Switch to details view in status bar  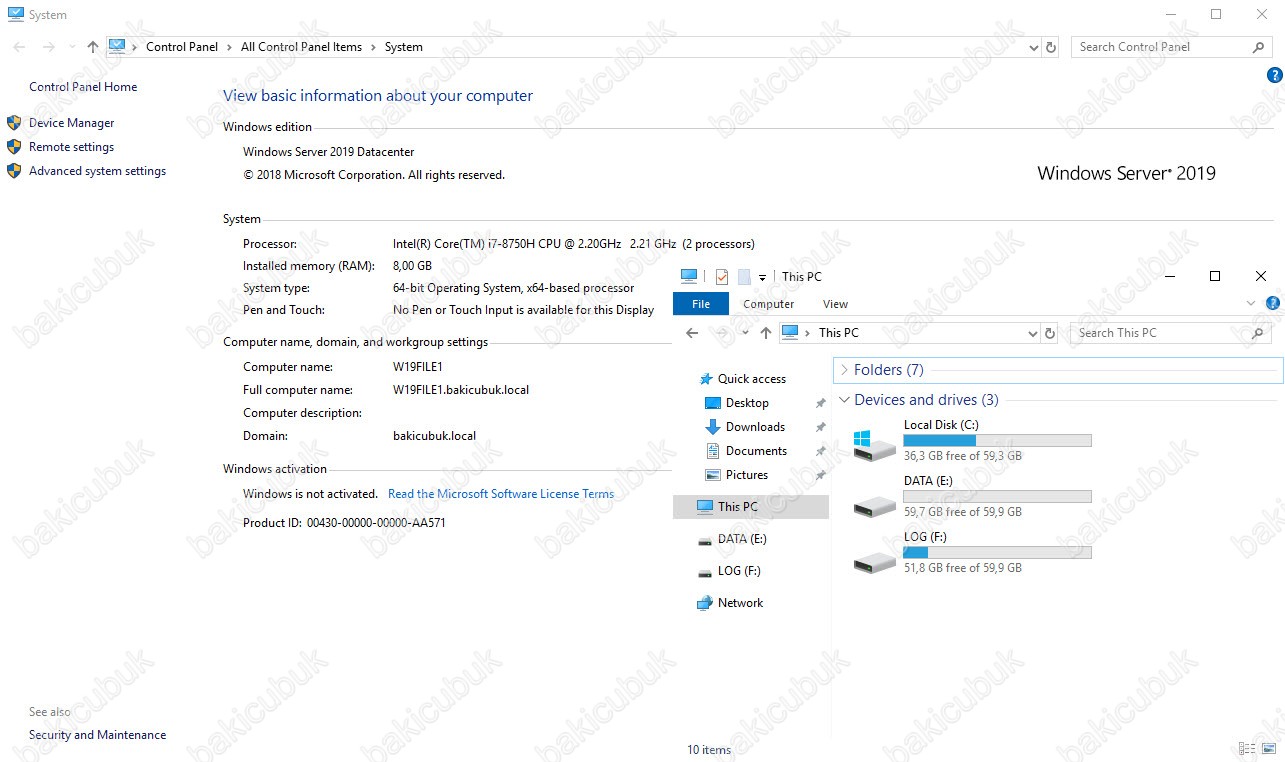coord(1246,748)
